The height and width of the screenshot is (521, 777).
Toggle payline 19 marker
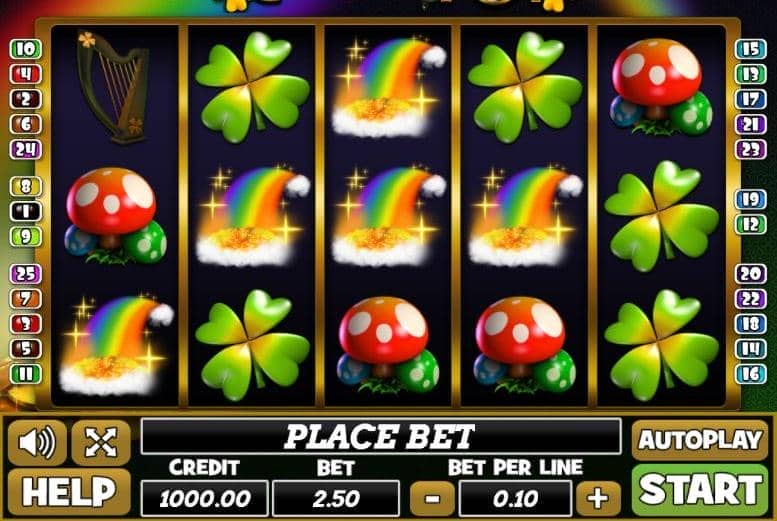point(751,199)
